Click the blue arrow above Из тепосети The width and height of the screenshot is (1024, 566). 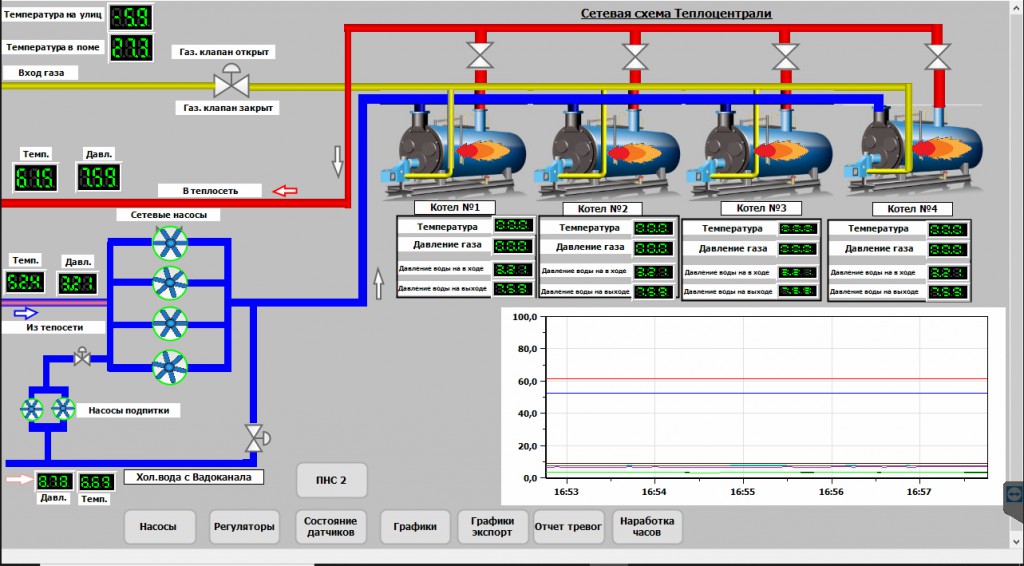point(25,313)
